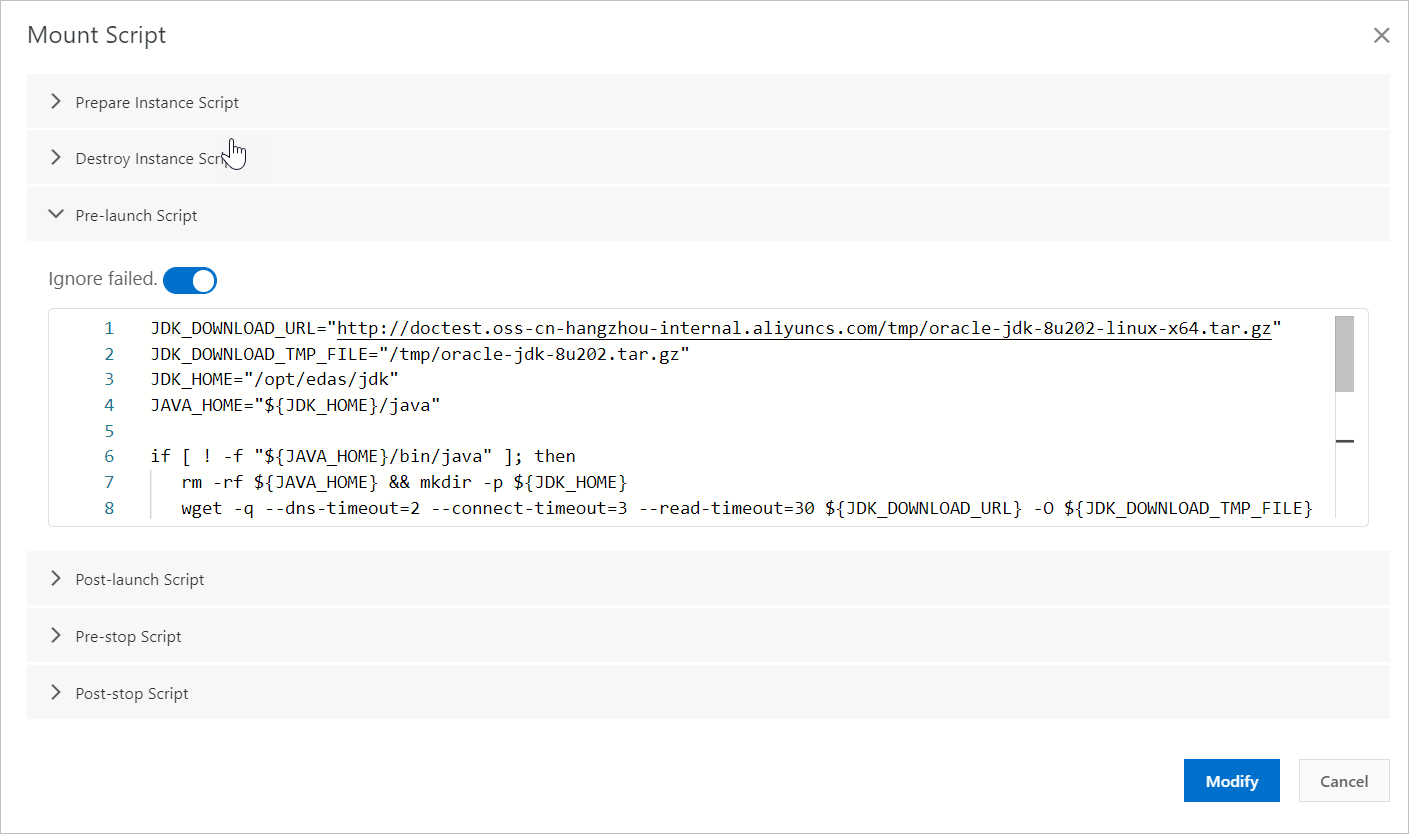Expand the Post-stop Script section
Viewport: 1409px width, 834px height.
click(x=131, y=693)
